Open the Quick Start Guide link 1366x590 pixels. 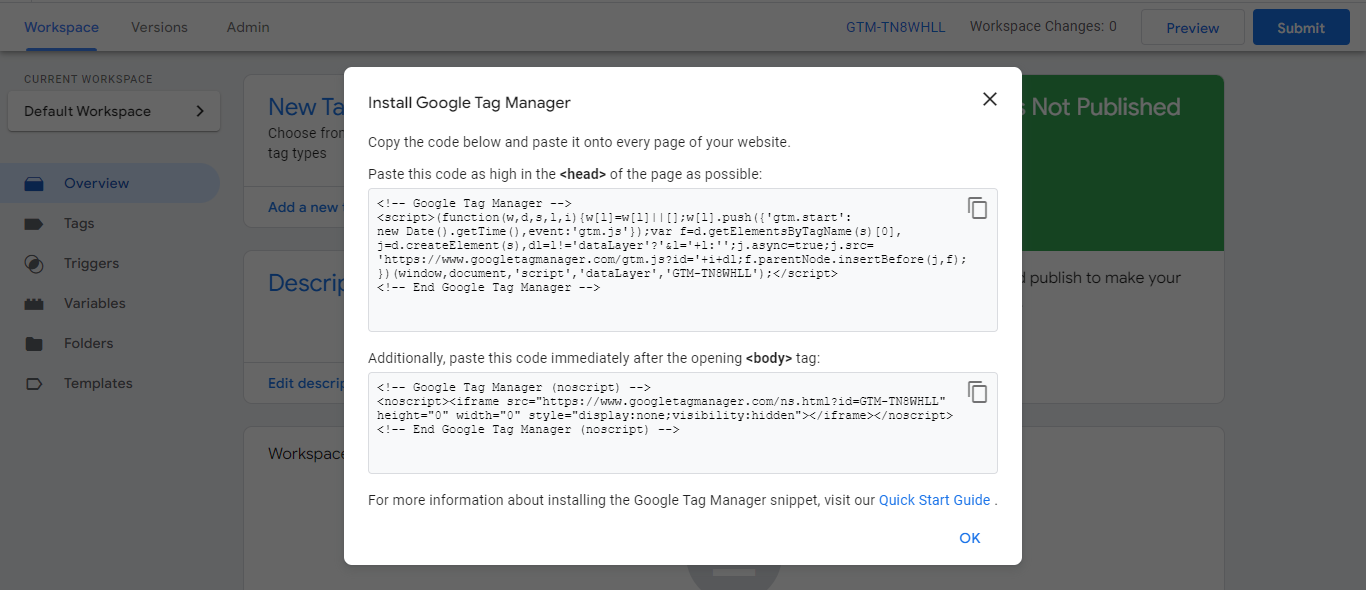934,500
